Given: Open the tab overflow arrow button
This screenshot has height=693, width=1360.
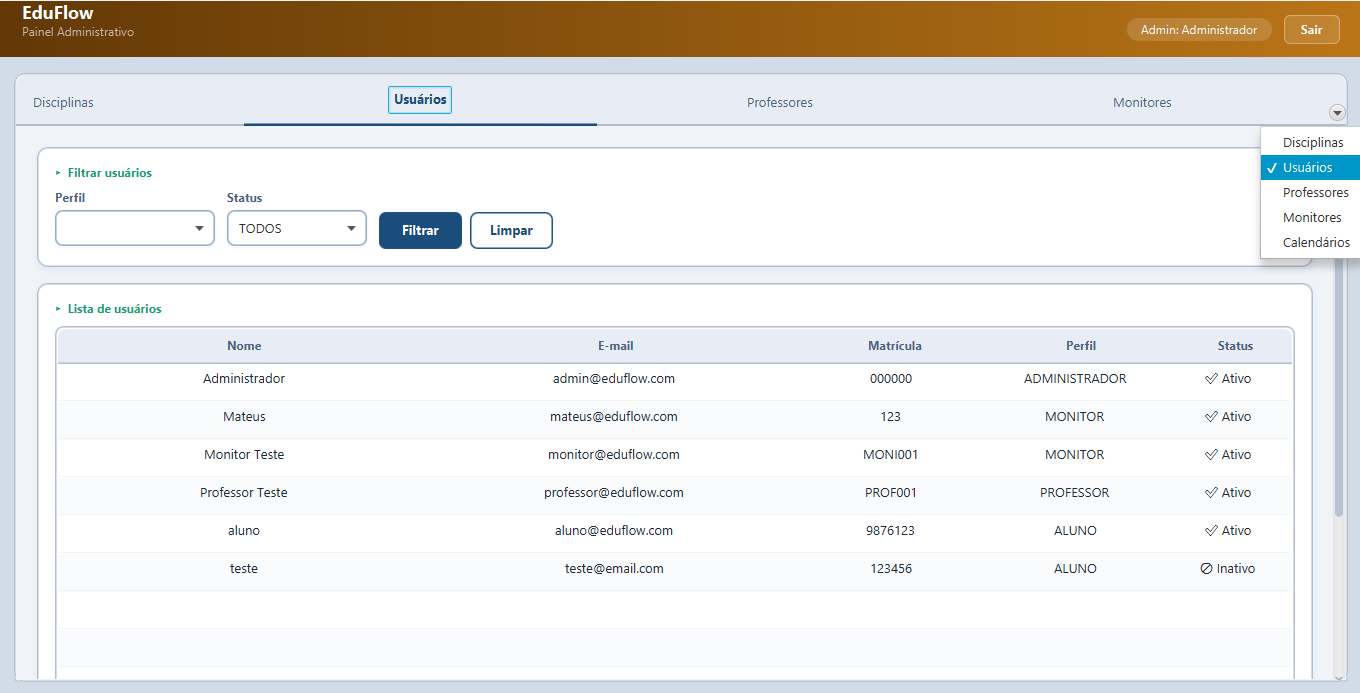Looking at the screenshot, I should [x=1337, y=113].
